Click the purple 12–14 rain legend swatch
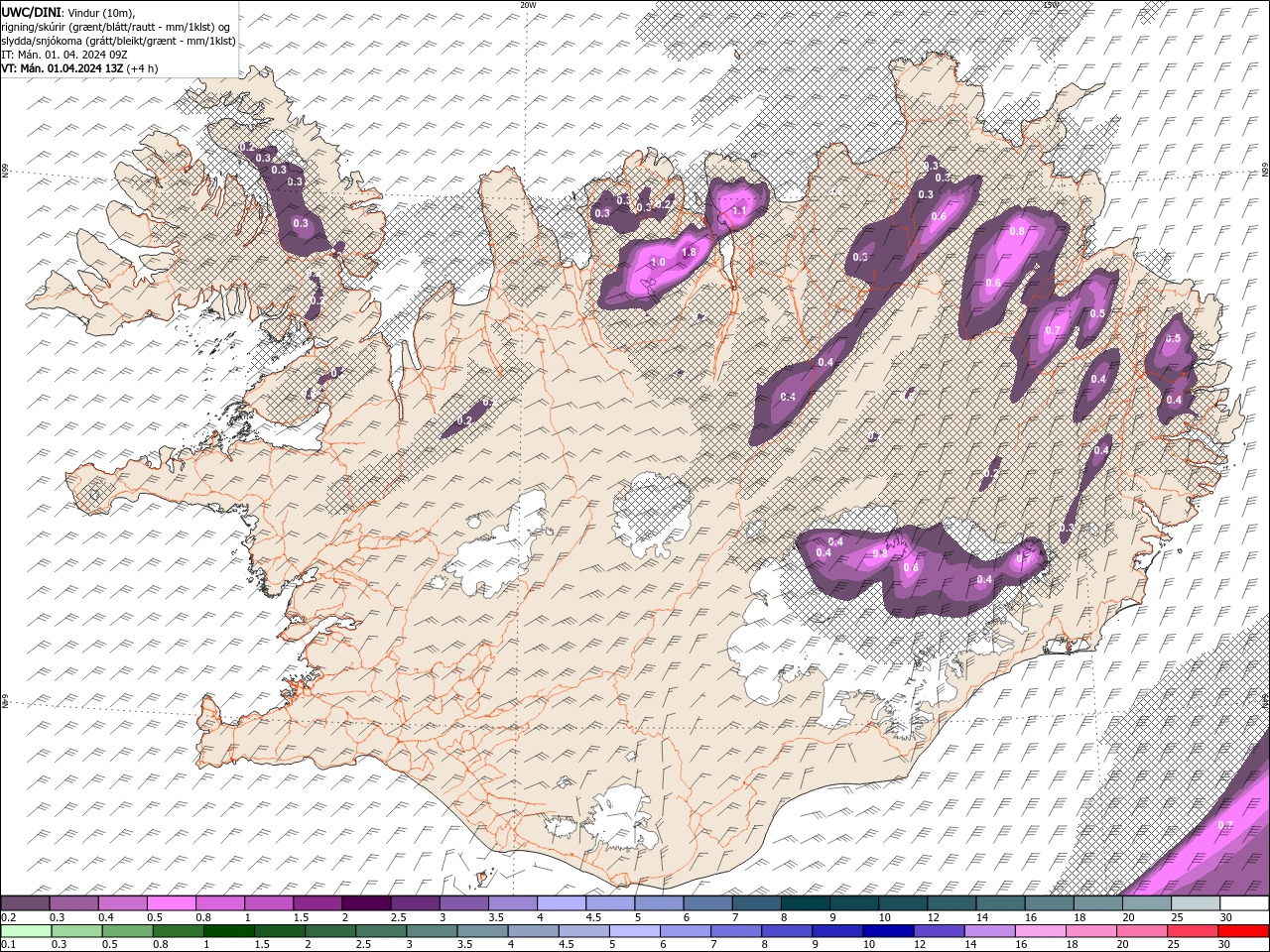 coord(940,931)
